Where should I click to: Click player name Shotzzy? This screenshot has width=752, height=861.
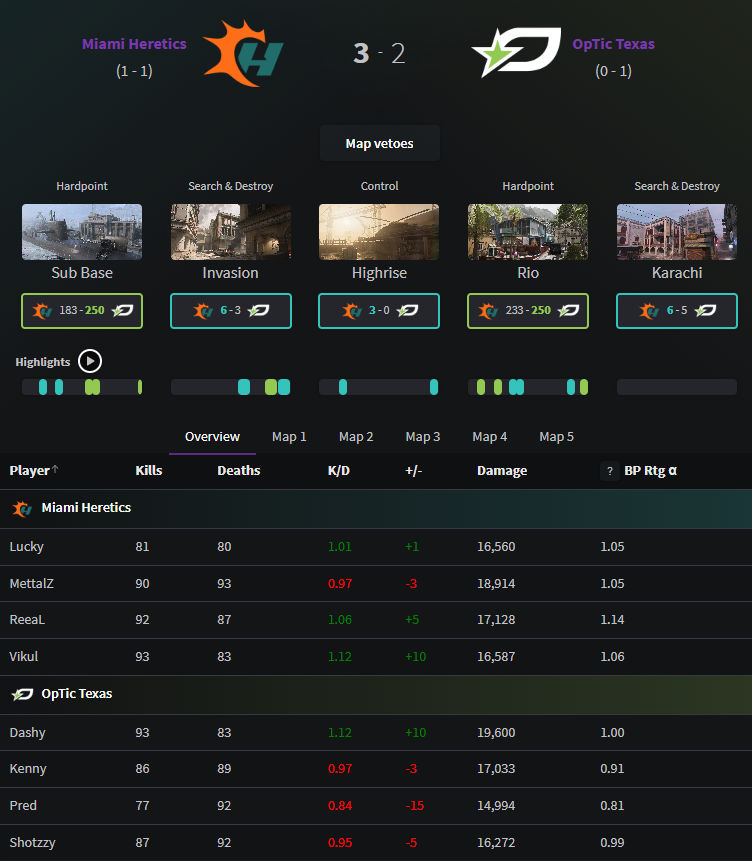coord(32,843)
